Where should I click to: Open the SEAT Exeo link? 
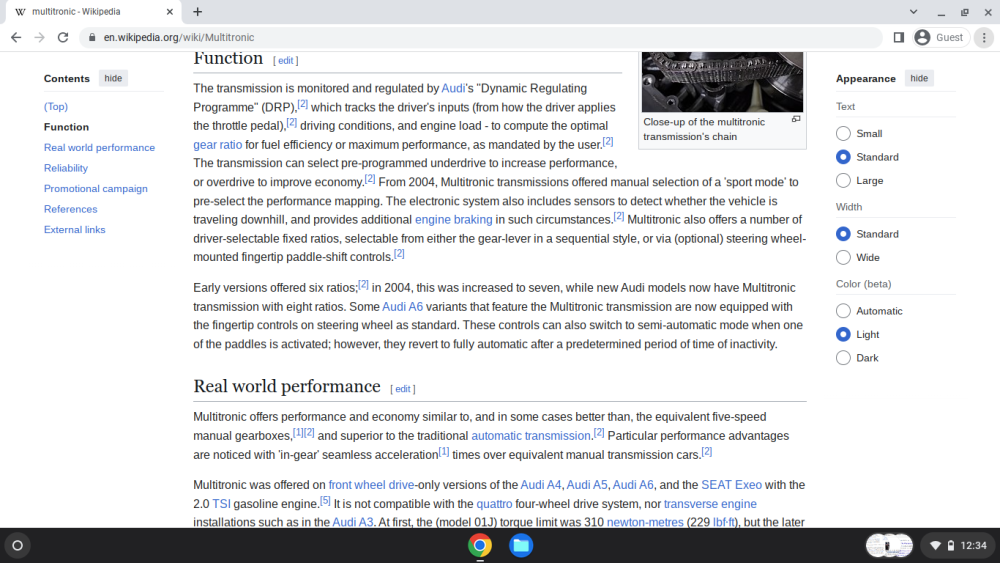pos(732,485)
